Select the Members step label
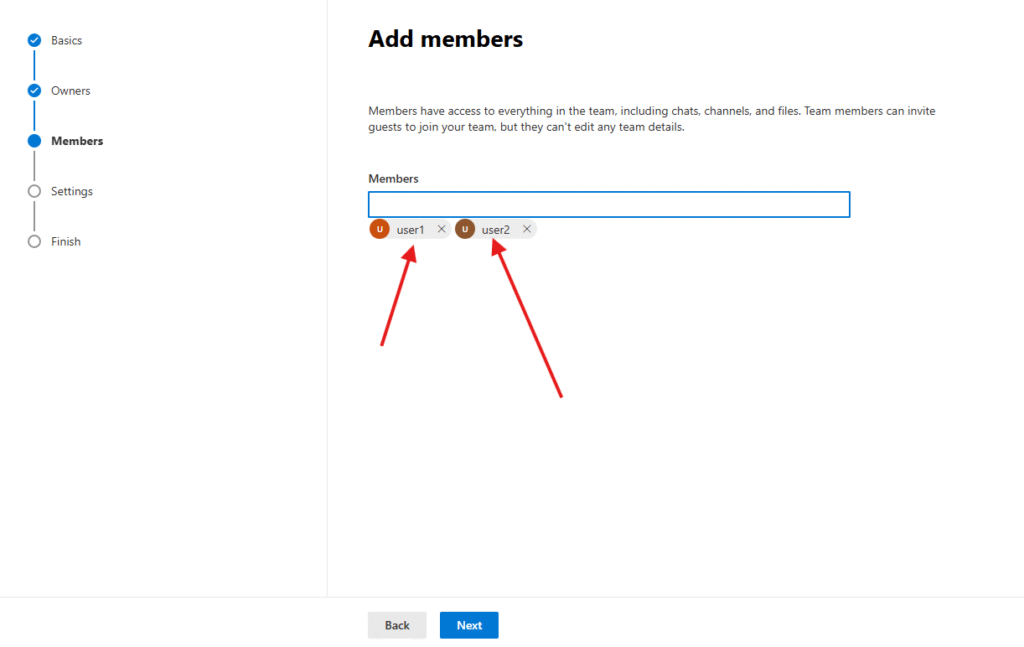Screen dimensions: 1024x647 pyautogui.click(x=77, y=141)
